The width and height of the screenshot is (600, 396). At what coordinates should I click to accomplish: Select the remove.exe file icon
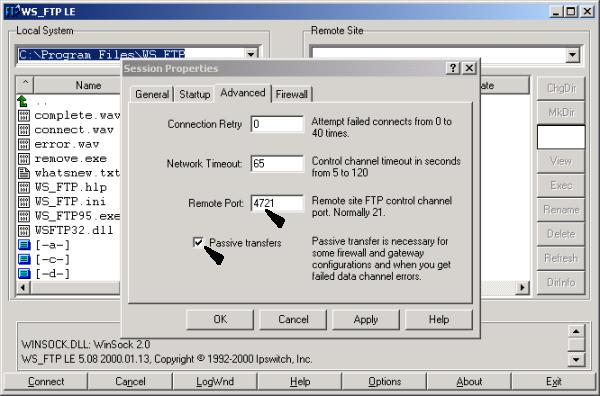(x=24, y=159)
